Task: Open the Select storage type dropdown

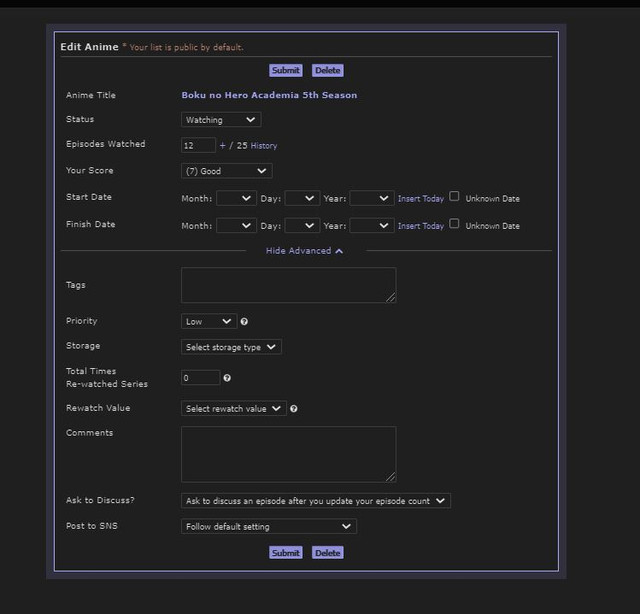Action: (231, 347)
